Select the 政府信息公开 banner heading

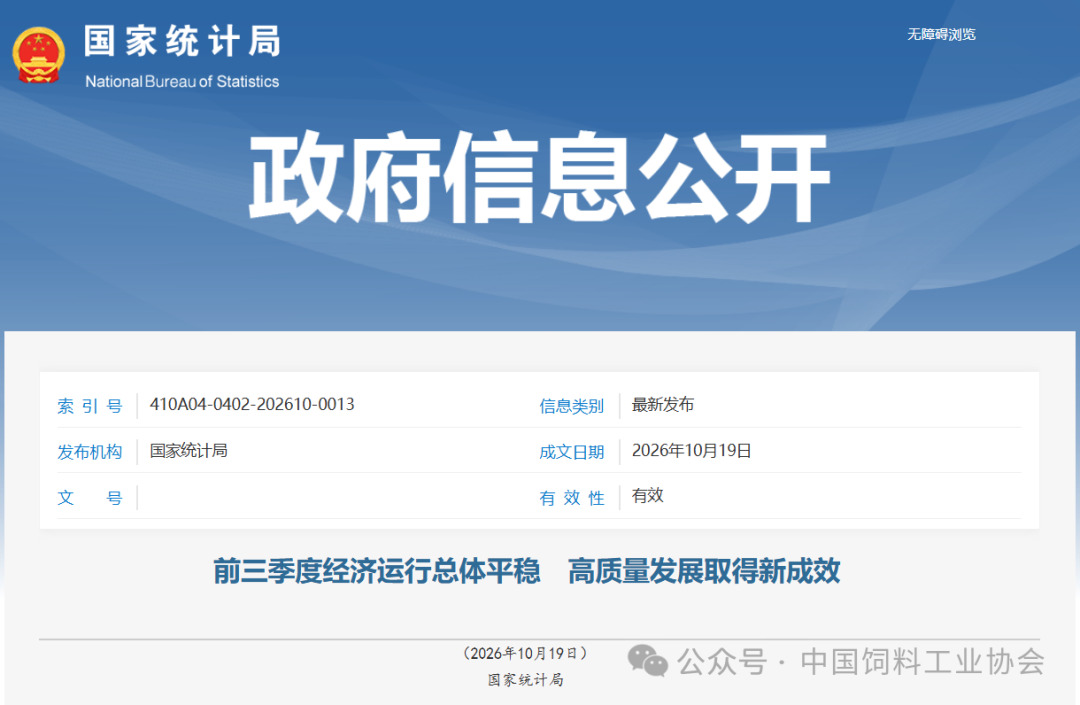point(539,178)
